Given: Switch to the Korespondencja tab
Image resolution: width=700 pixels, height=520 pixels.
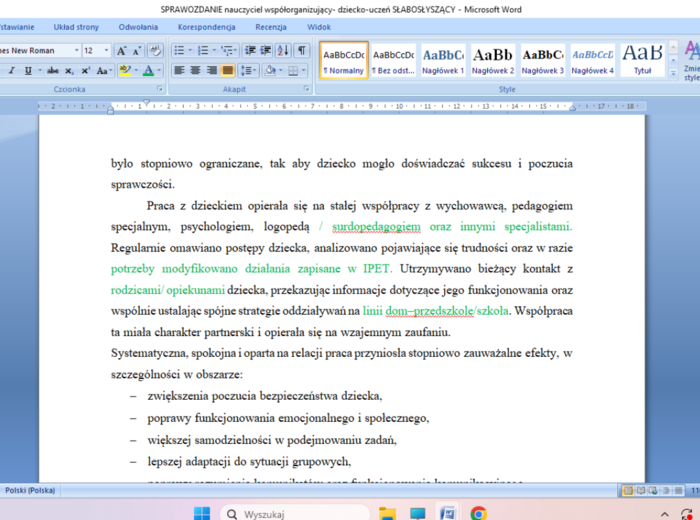Looking at the screenshot, I should point(206,27).
